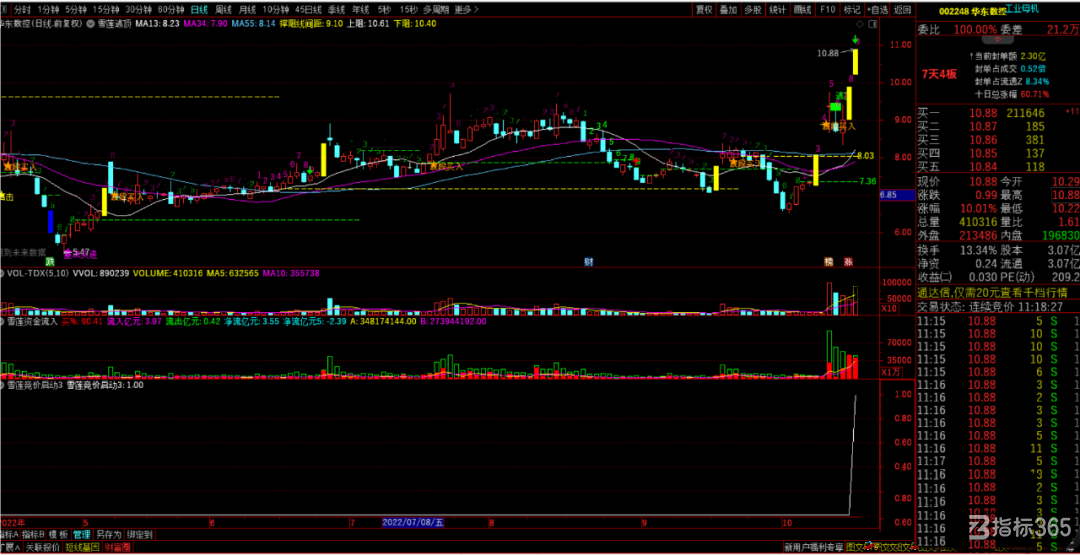Click the 榜 marker icon on time axis

tap(830, 262)
